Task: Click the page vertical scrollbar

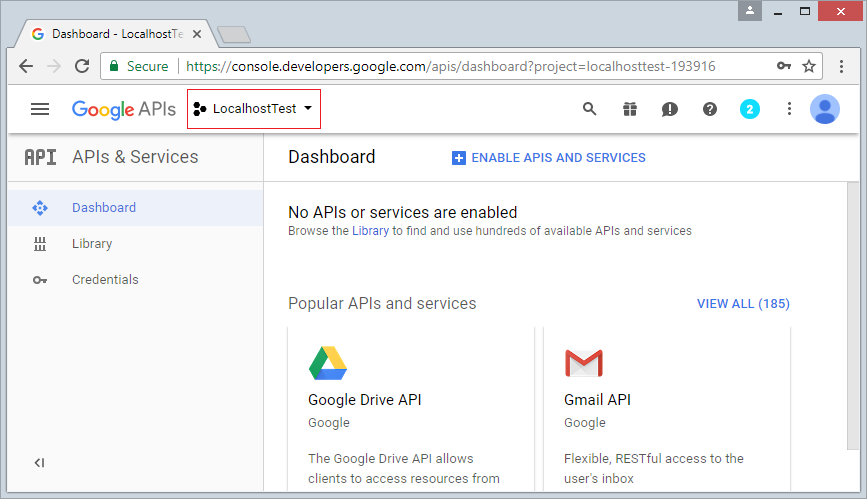Action: 853,315
